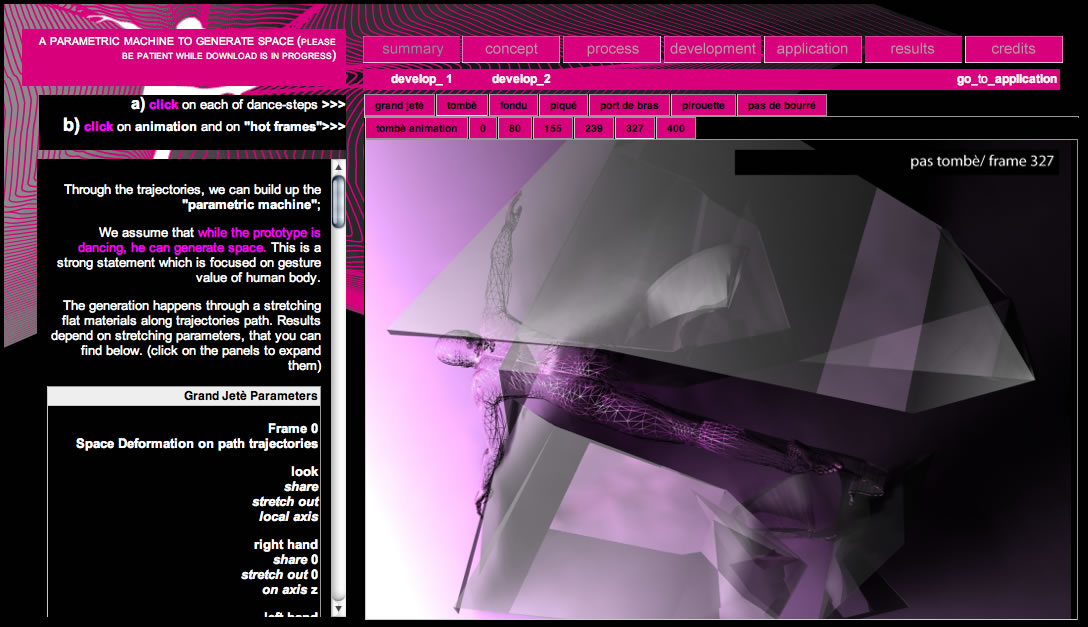Click the text panel scrollbar down arrow
Screen dimensions: 1088x627
point(338,607)
